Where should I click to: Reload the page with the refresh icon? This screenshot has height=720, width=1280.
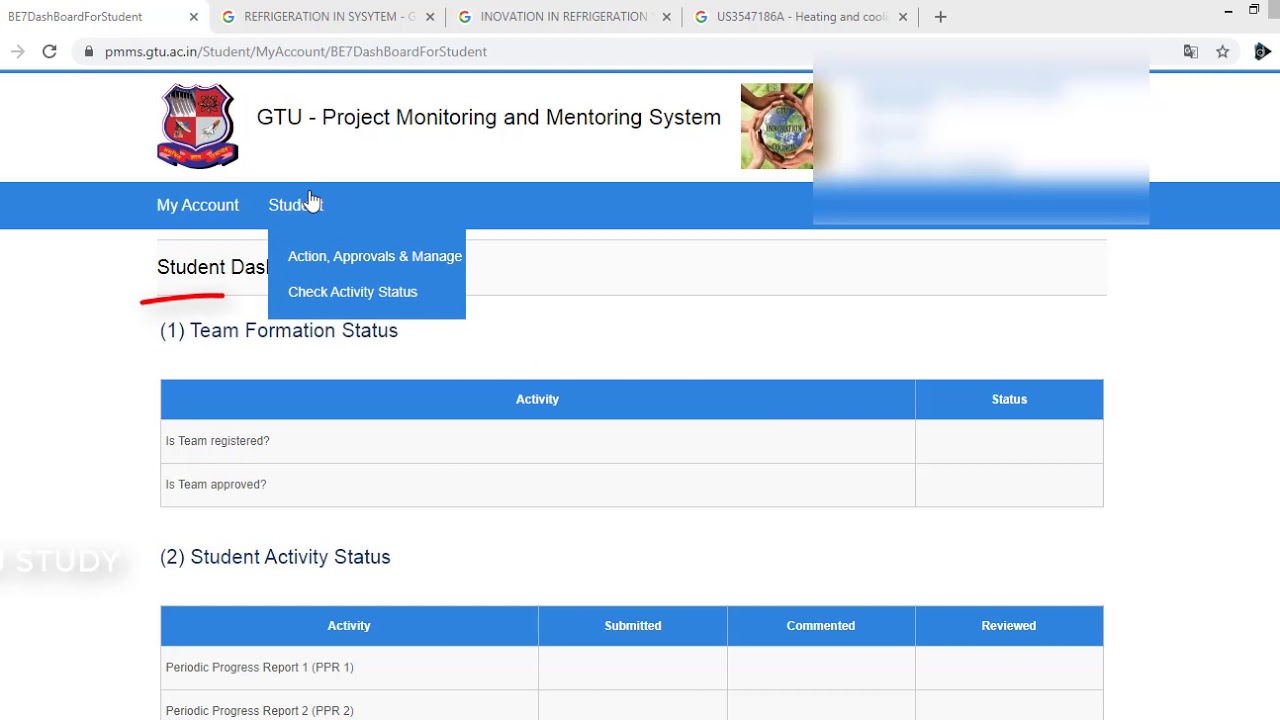[x=49, y=52]
